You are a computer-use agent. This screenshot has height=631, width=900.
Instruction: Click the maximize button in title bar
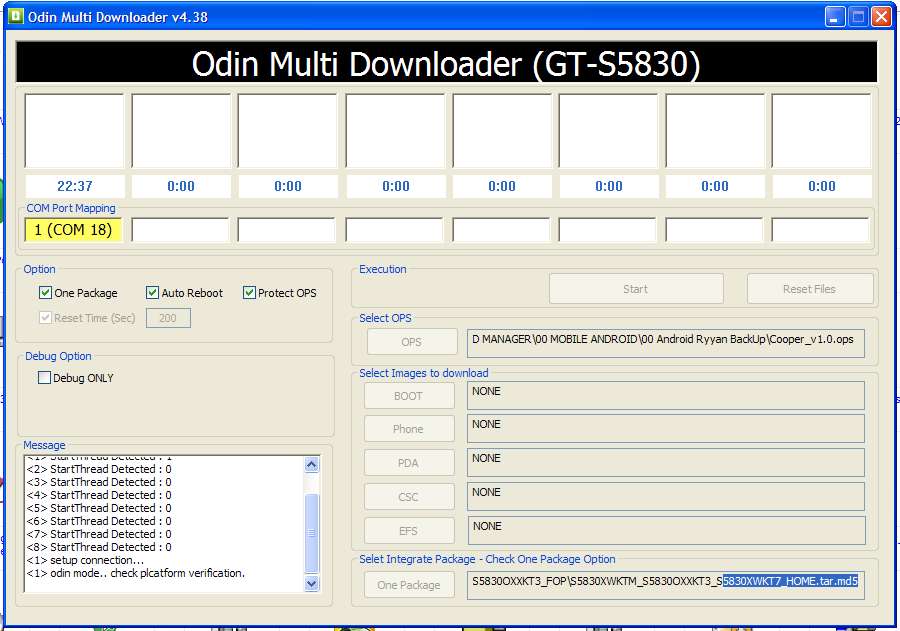[858, 17]
